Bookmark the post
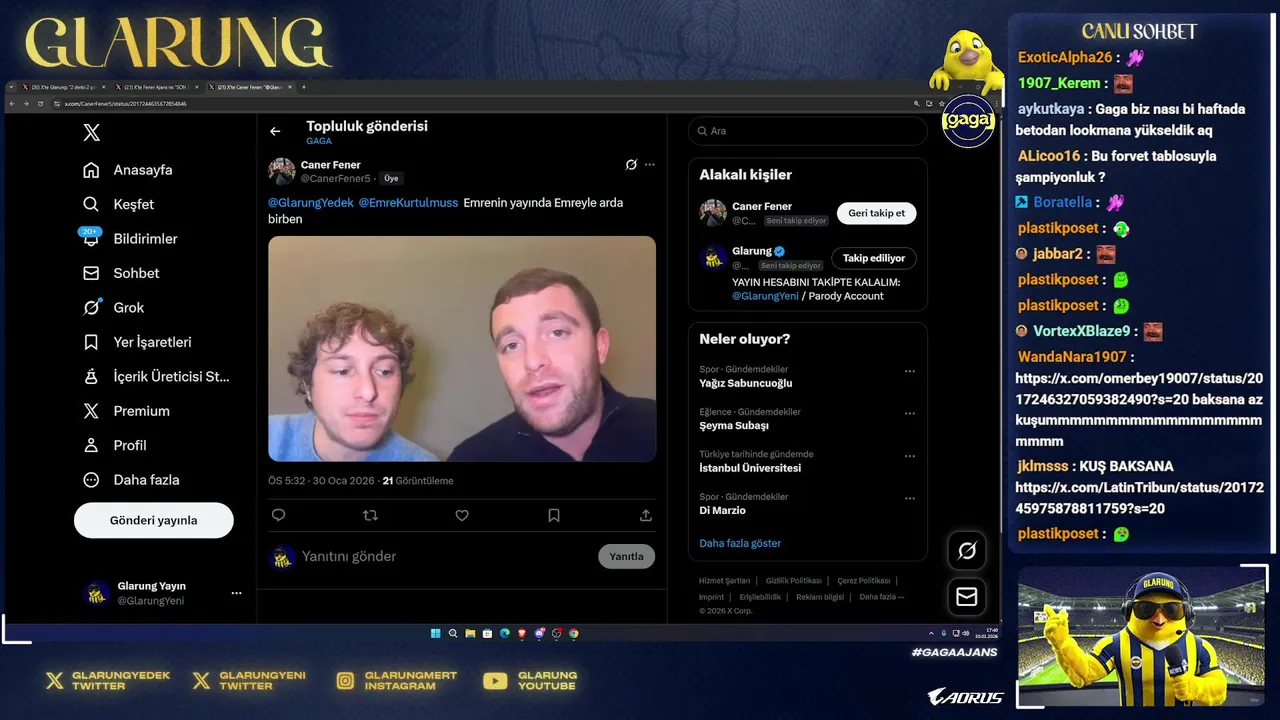 554,515
